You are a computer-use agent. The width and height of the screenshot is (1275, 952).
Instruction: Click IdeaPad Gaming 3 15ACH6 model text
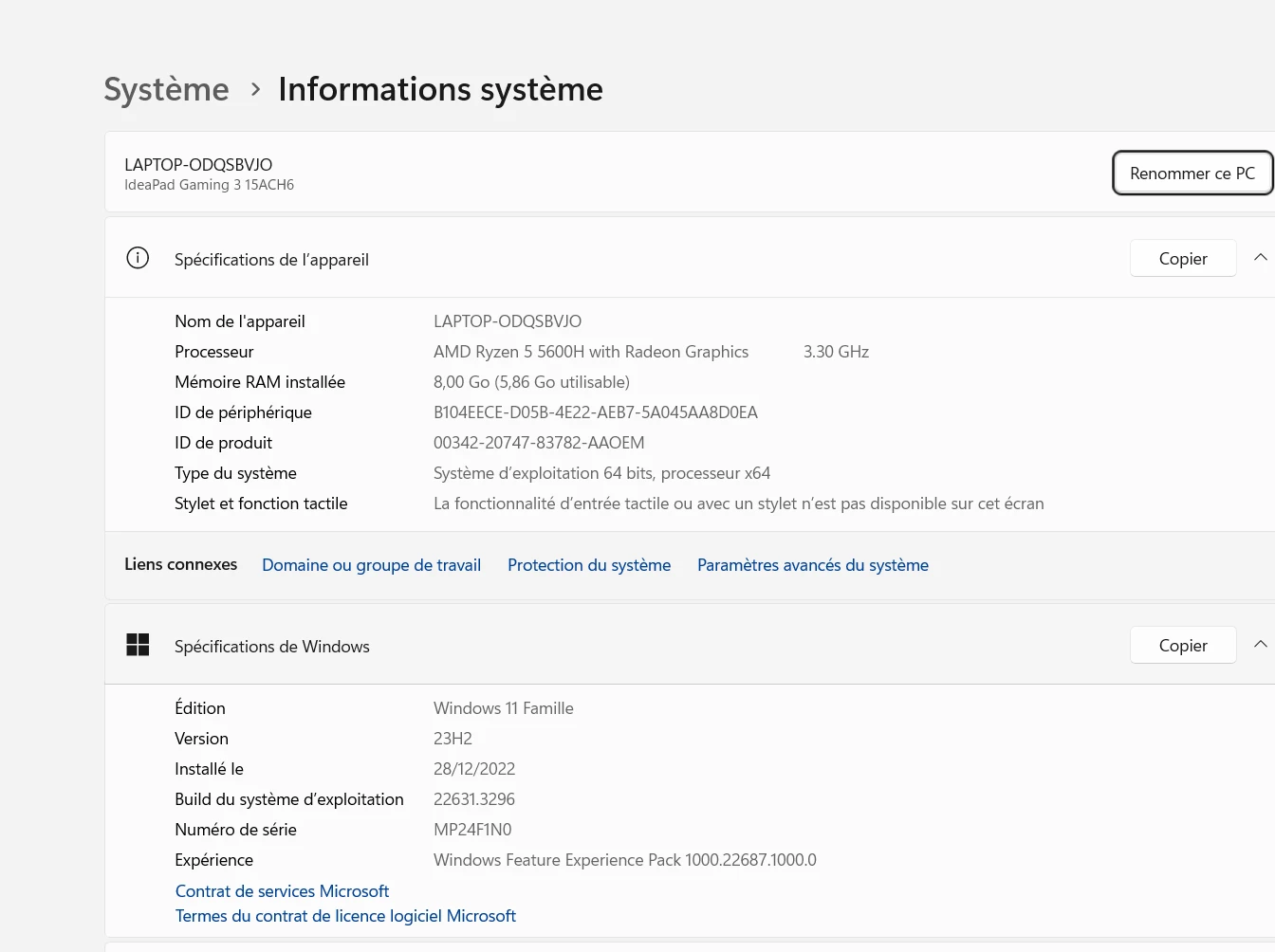(209, 185)
